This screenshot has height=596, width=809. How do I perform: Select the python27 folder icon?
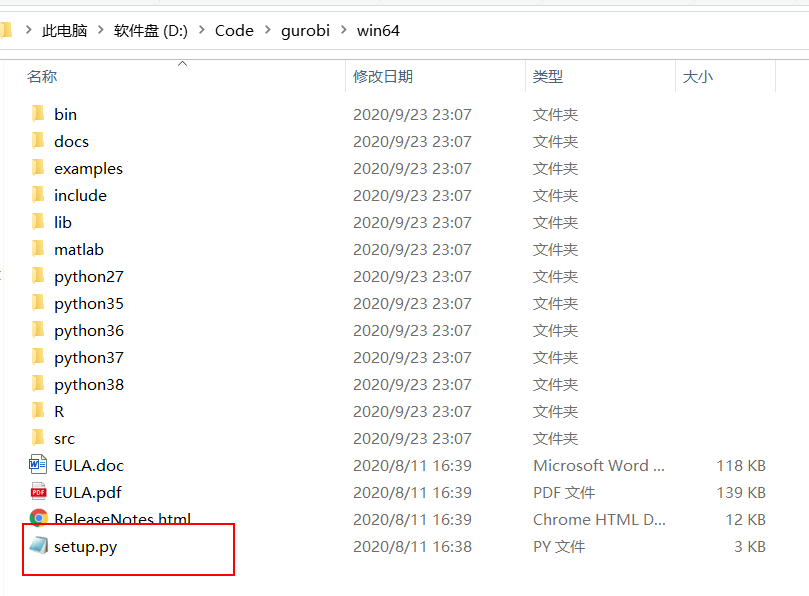click(38, 276)
